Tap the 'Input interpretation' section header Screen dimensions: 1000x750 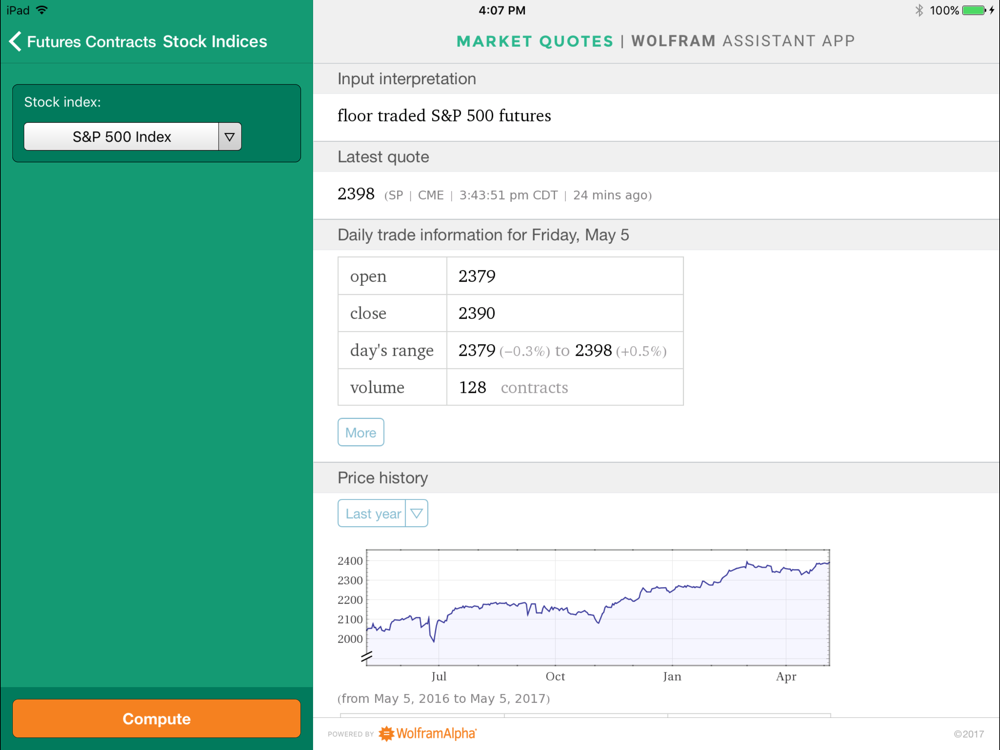coord(407,78)
